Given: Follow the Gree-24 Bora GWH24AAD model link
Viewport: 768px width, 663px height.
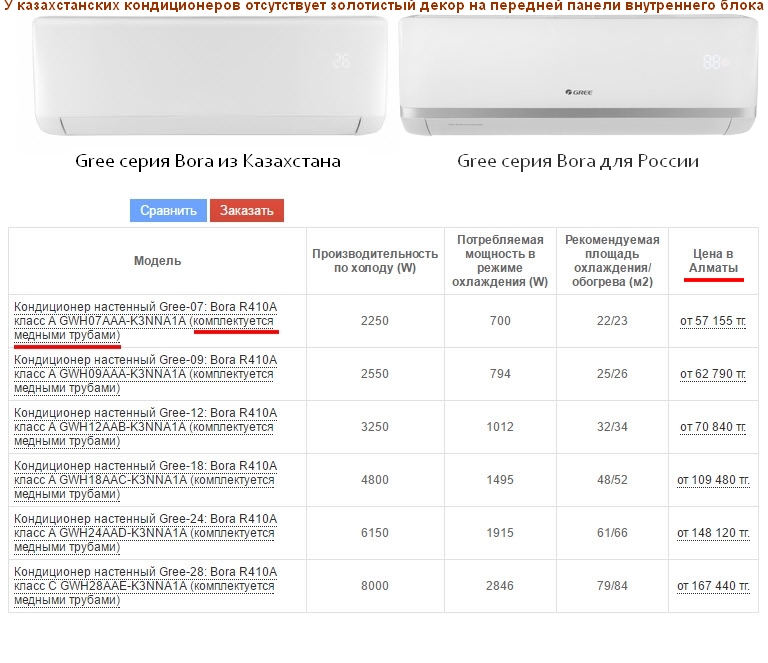Looking at the screenshot, I should pos(145,533).
